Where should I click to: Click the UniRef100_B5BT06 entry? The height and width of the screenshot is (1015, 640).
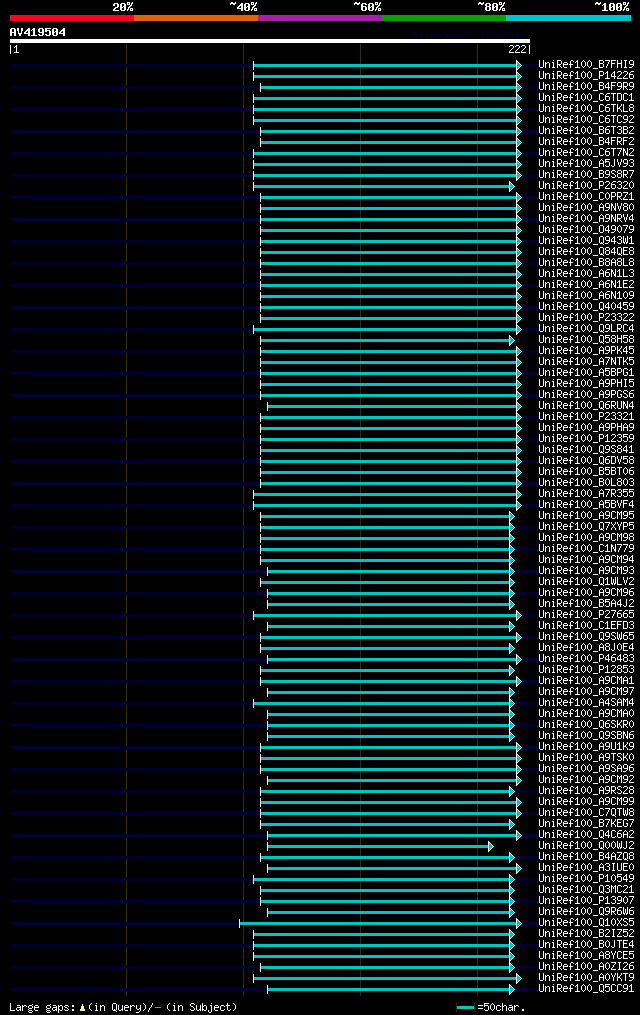(586, 472)
